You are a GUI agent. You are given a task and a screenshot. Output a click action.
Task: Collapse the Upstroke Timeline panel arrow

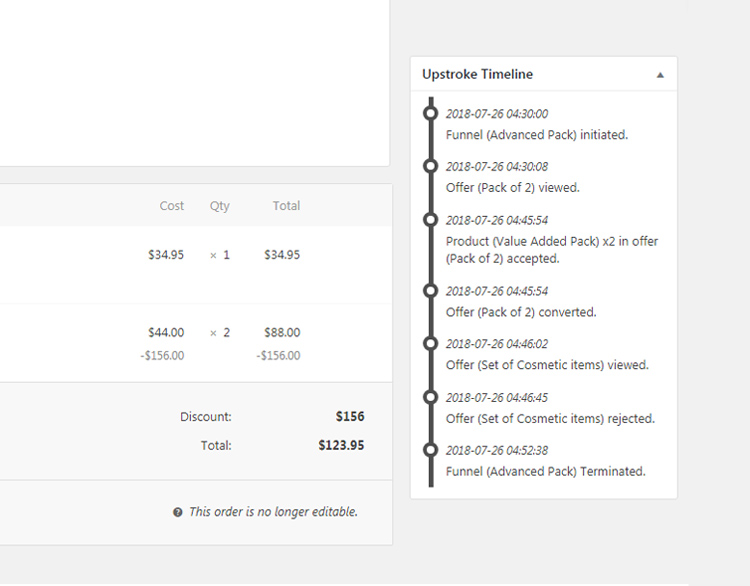point(660,75)
